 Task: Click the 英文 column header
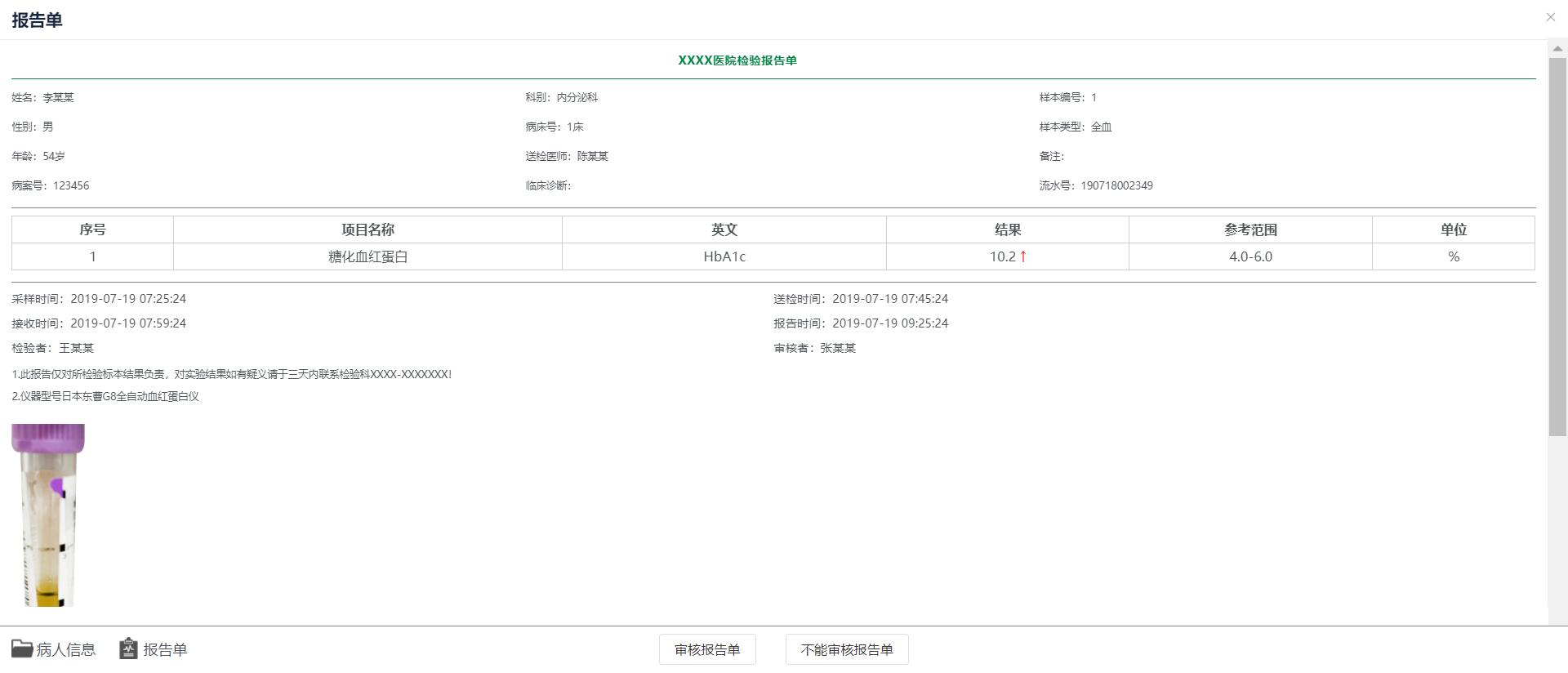724,230
